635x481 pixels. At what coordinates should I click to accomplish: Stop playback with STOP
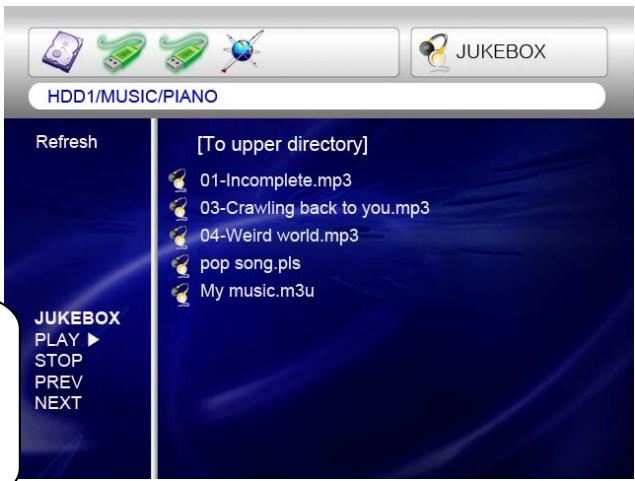(59, 361)
